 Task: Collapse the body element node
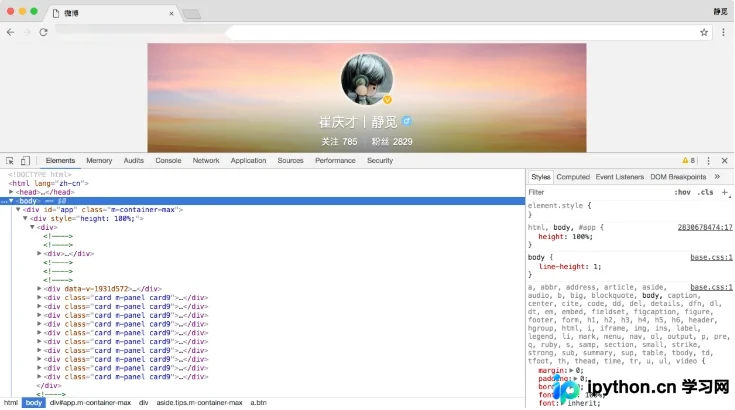pyautogui.click(x=11, y=201)
